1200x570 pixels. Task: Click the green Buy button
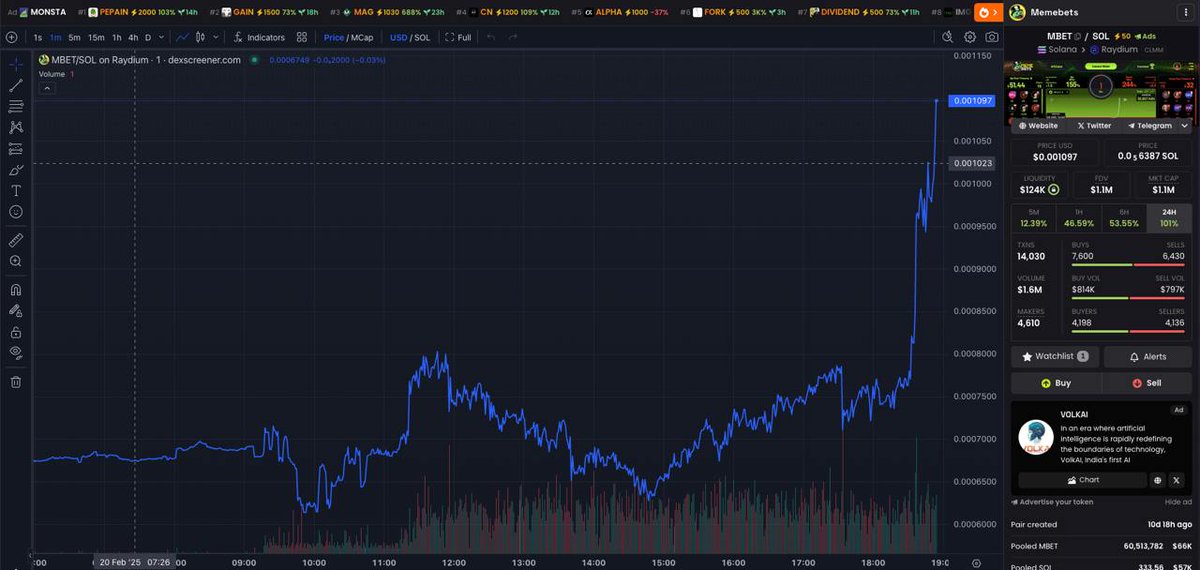pos(1055,383)
